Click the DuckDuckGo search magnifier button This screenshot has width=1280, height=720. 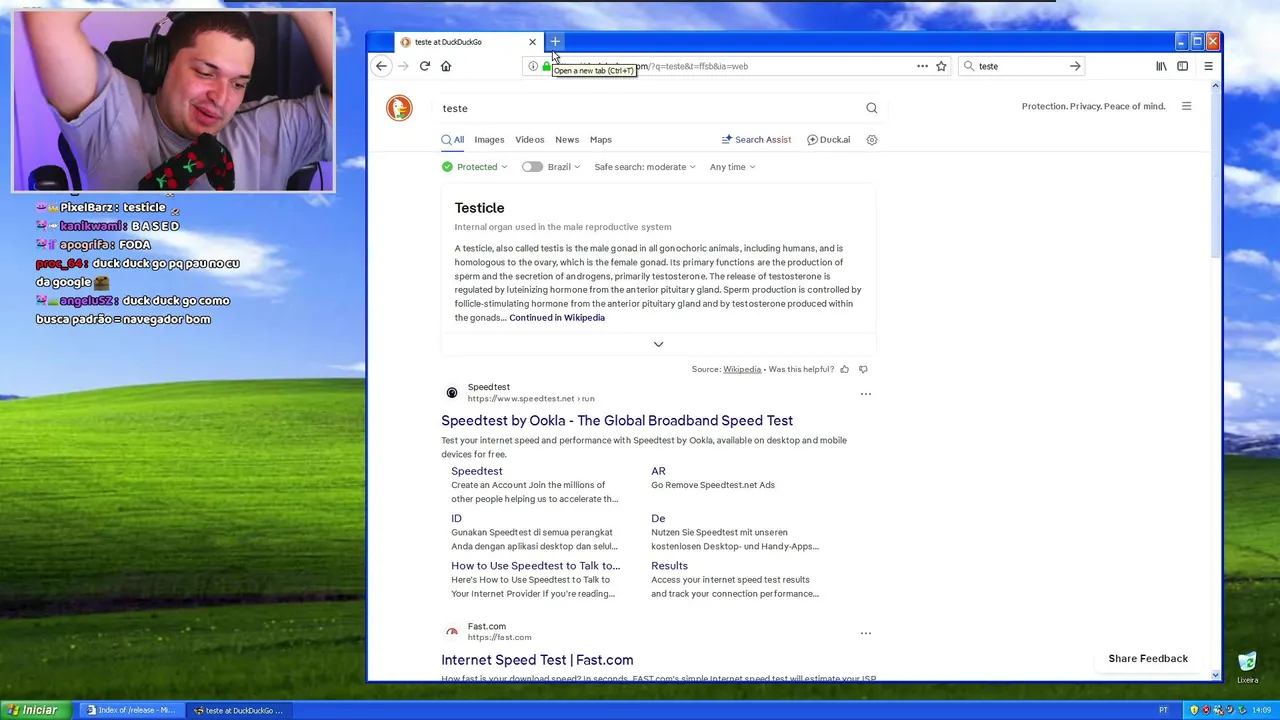click(x=872, y=108)
